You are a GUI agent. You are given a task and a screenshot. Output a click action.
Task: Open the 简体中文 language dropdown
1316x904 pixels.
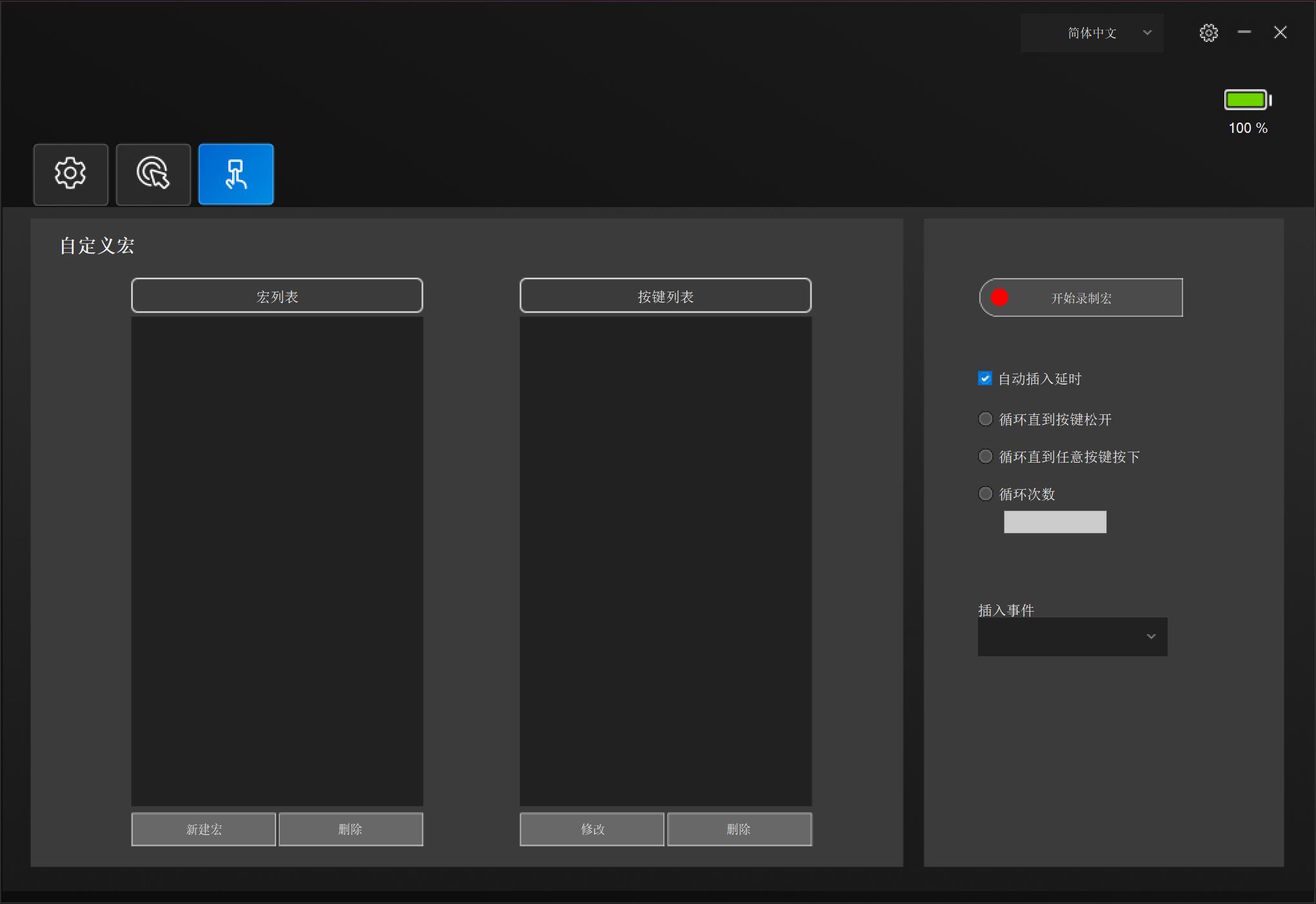pyautogui.click(x=1092, y=33)
